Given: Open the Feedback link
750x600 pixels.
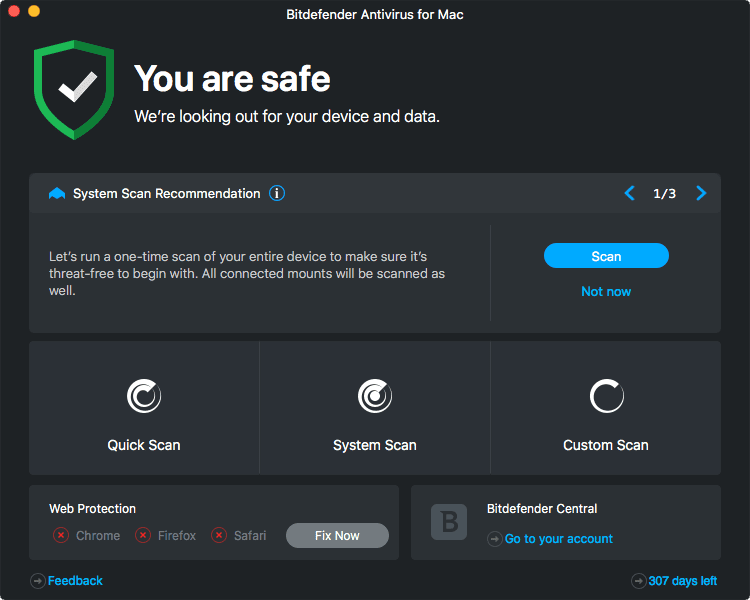Looking at the screenshot, I should tap(75, 581).
